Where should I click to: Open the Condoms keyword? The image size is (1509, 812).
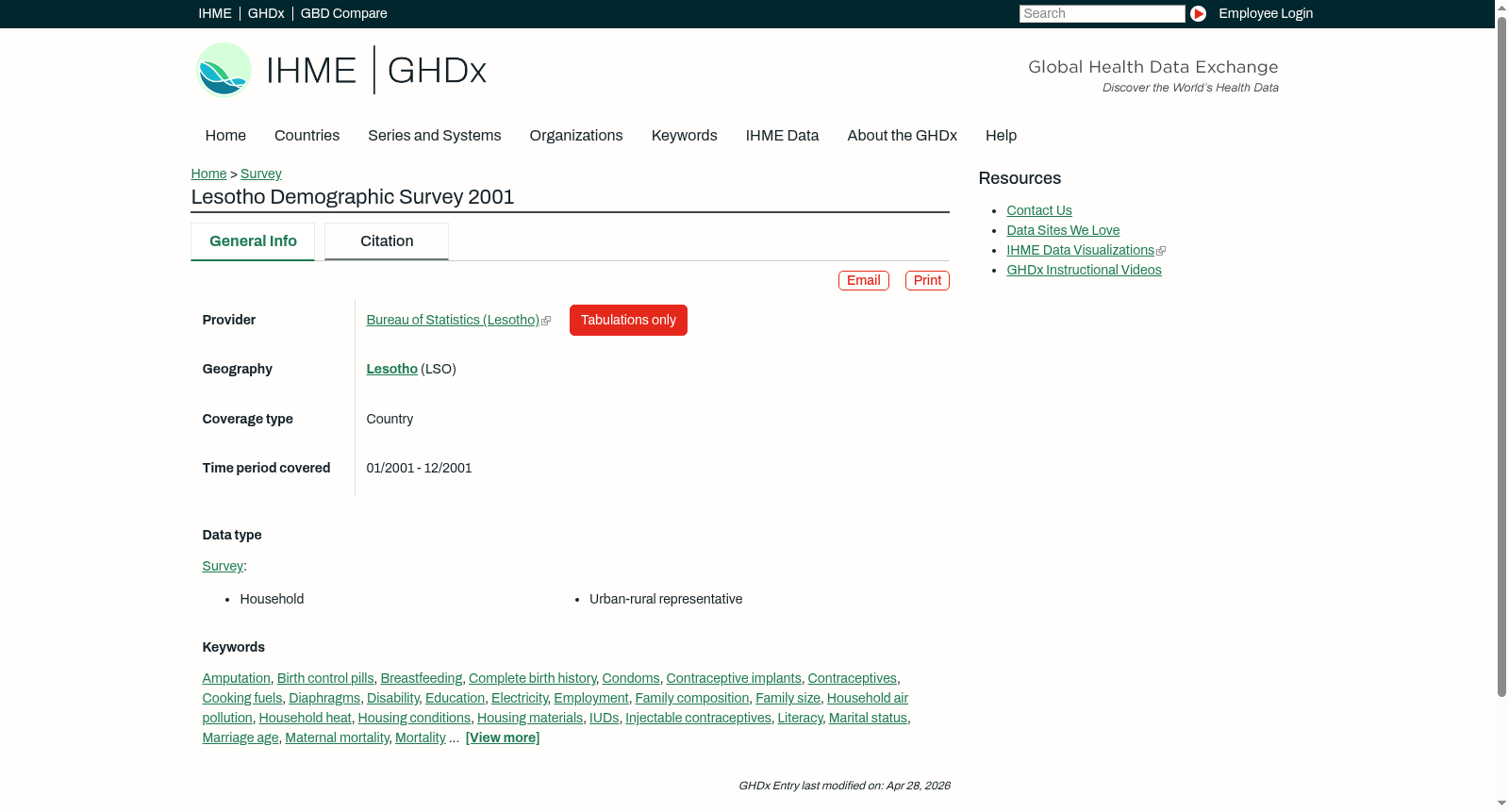pyautogui.click(x=631, y=679)
